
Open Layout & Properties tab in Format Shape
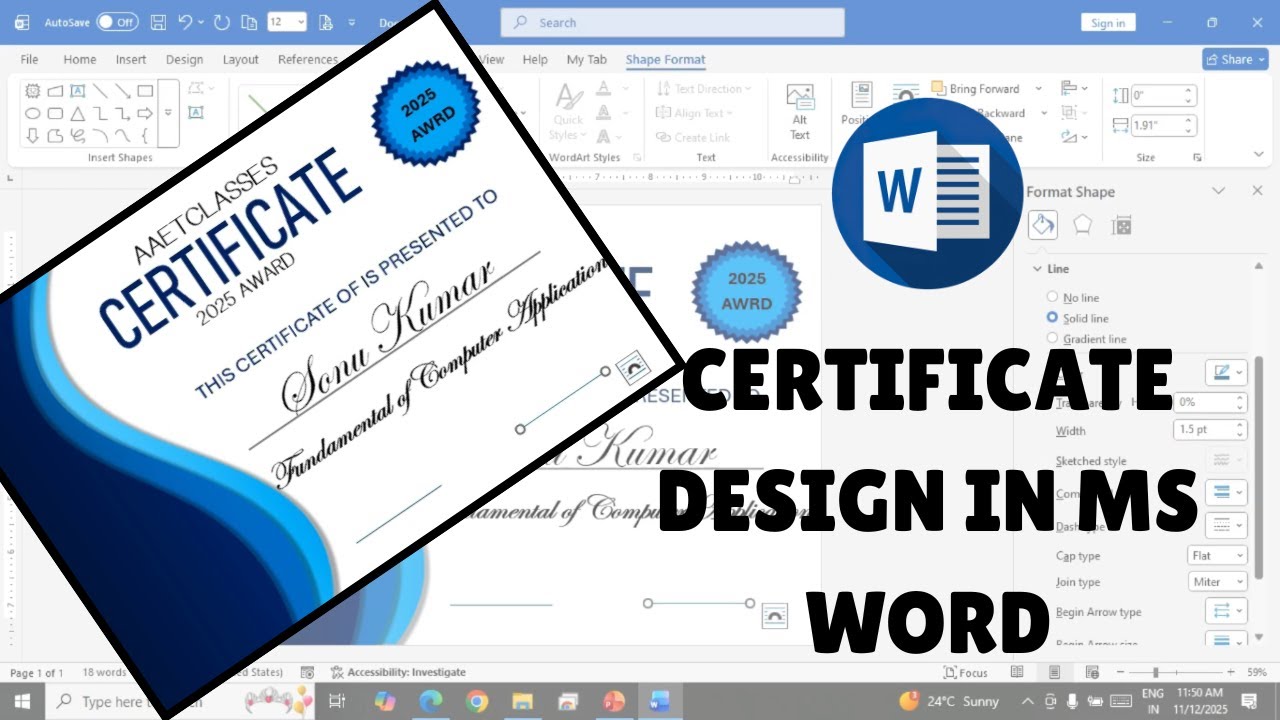[x=1122, y=225]
